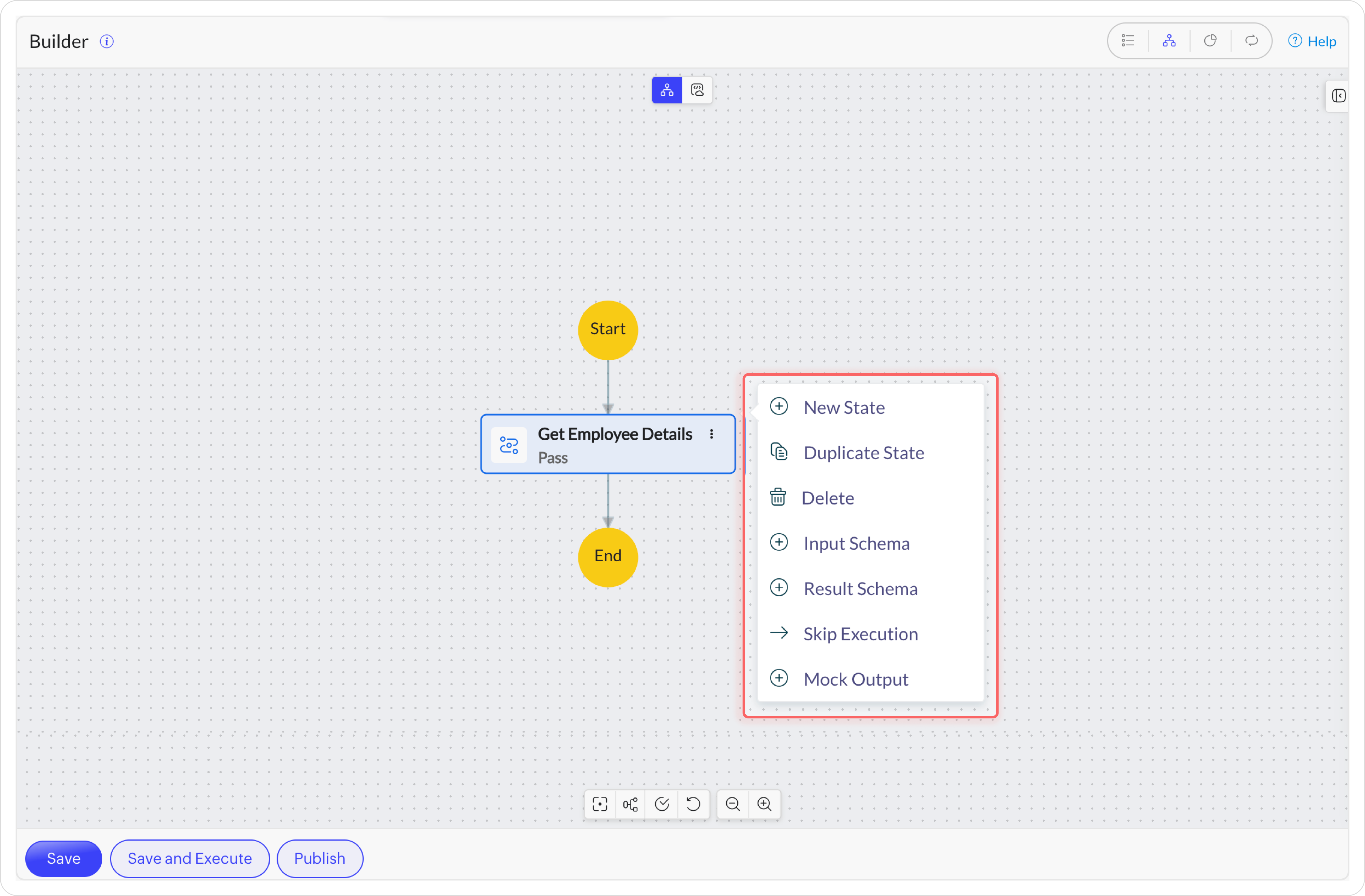
Task: Open the three-dot menu on Get Employee Details
Action: tap(711, 434)
